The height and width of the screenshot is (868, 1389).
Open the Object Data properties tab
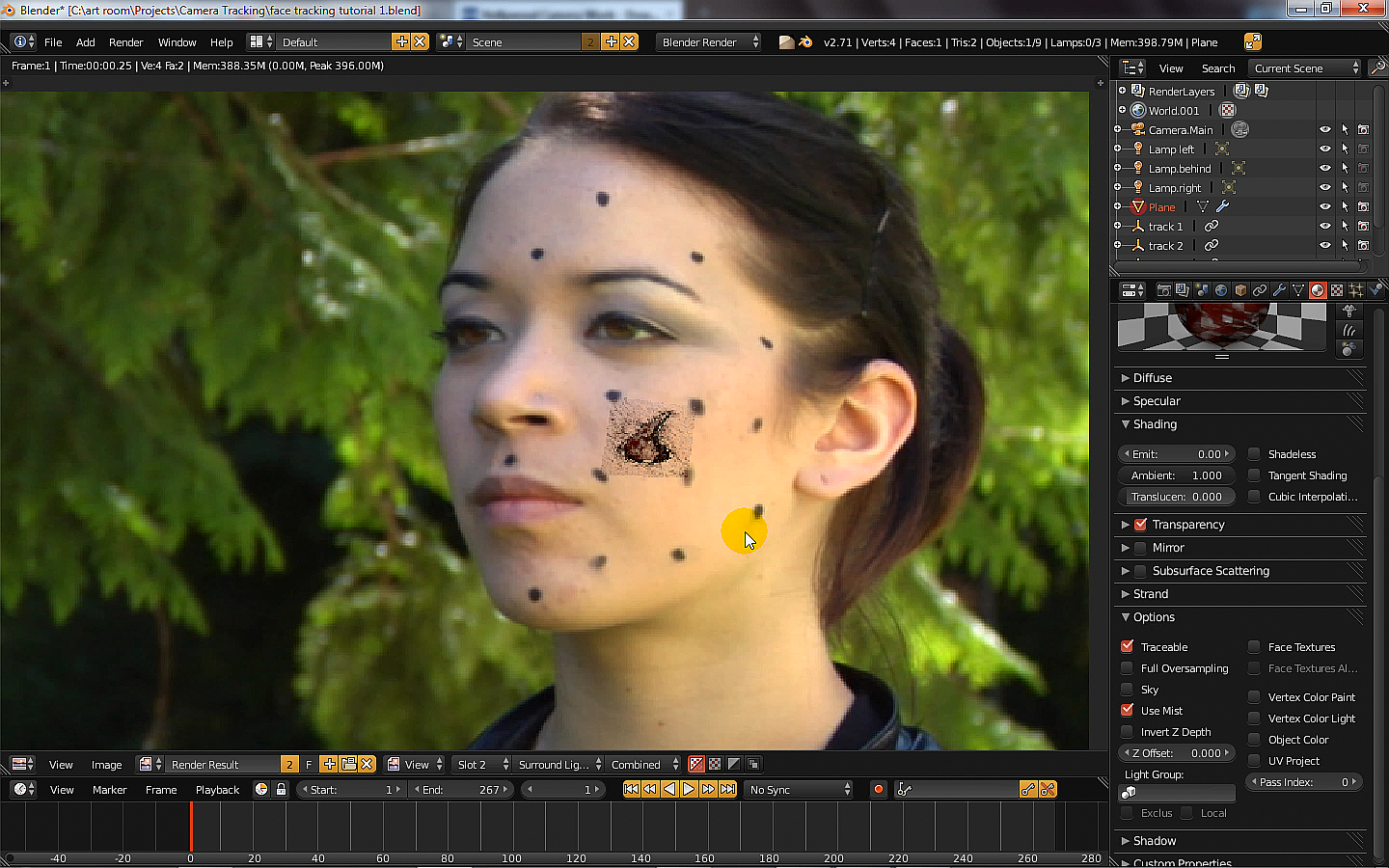coord(1298,290)
